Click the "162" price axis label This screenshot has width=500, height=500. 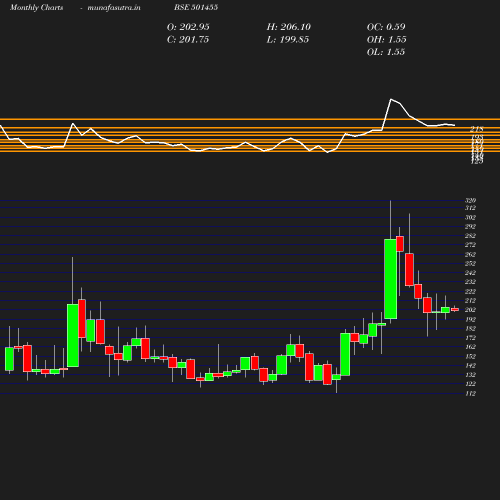470,347
